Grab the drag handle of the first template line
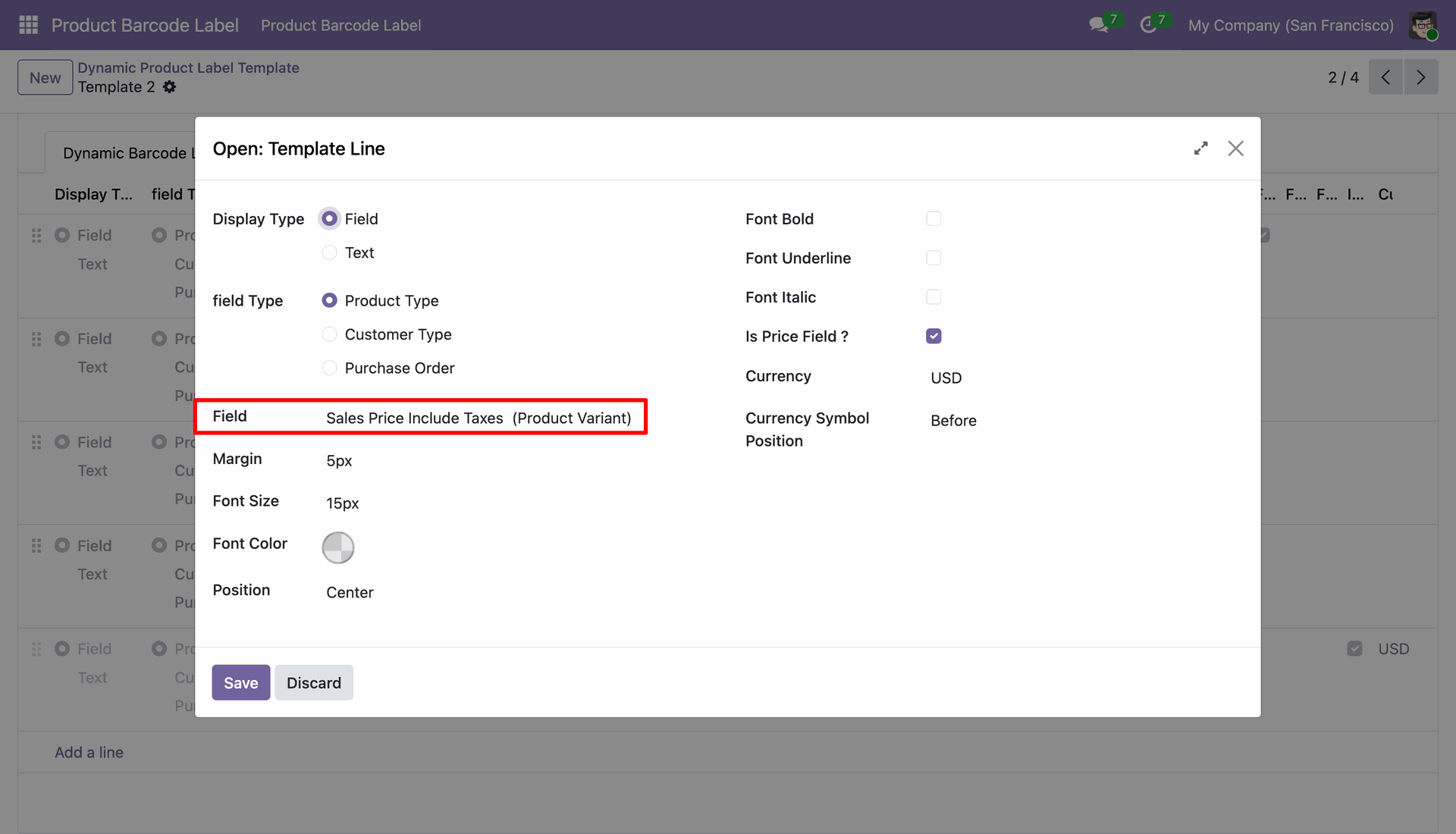1456x834 pixels. pyautogui.click(x=36, y=236)
